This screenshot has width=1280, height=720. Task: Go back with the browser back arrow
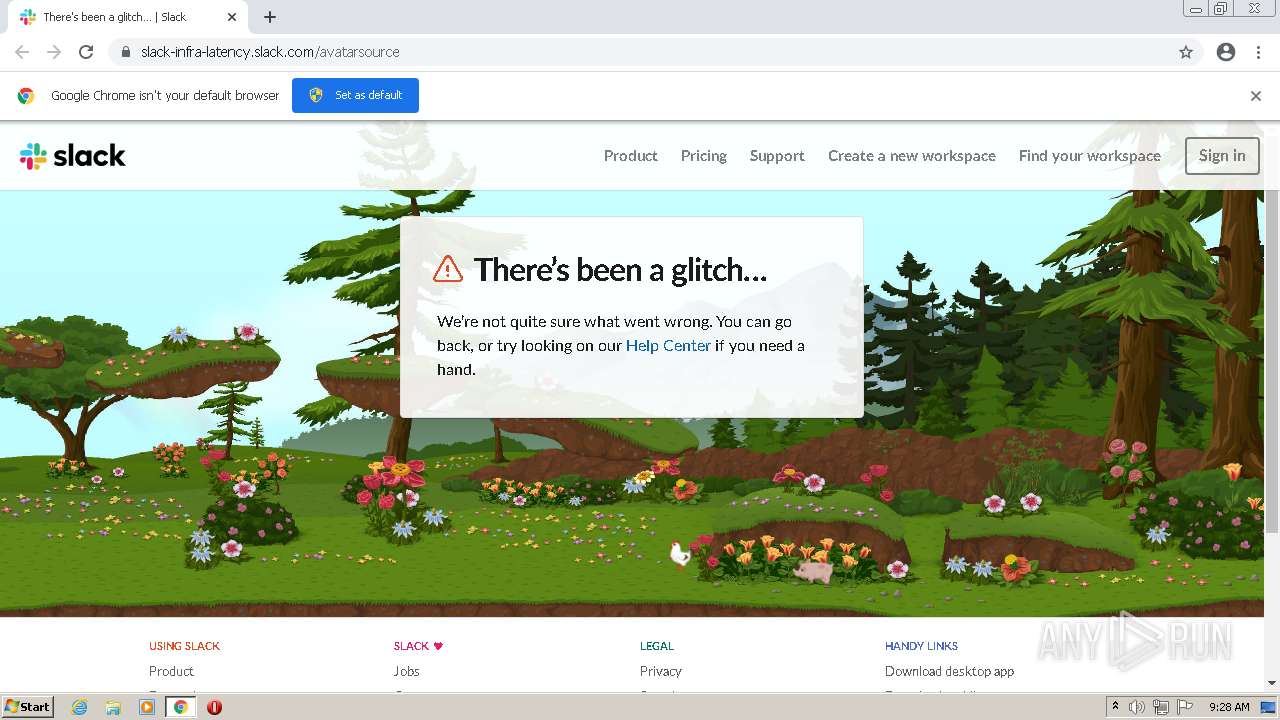(x=22, y=52)
